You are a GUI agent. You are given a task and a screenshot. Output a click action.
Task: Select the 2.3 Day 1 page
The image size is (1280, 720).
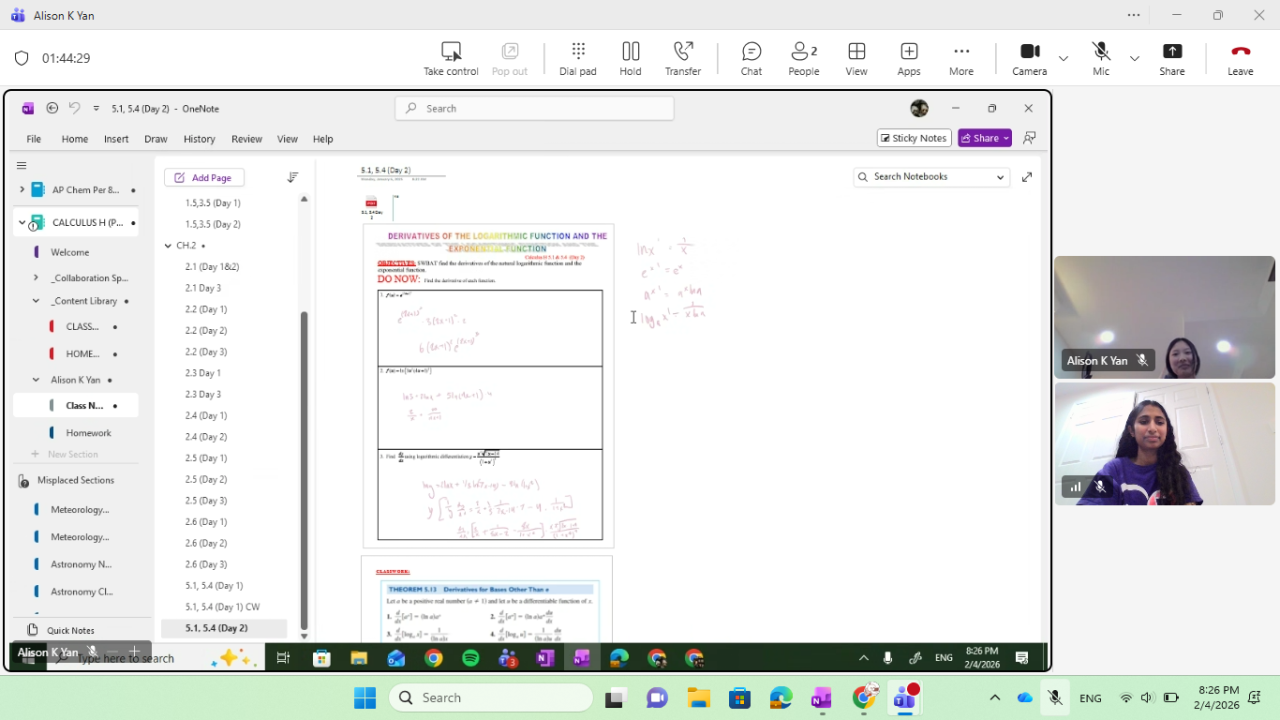[x=203, y=373]
